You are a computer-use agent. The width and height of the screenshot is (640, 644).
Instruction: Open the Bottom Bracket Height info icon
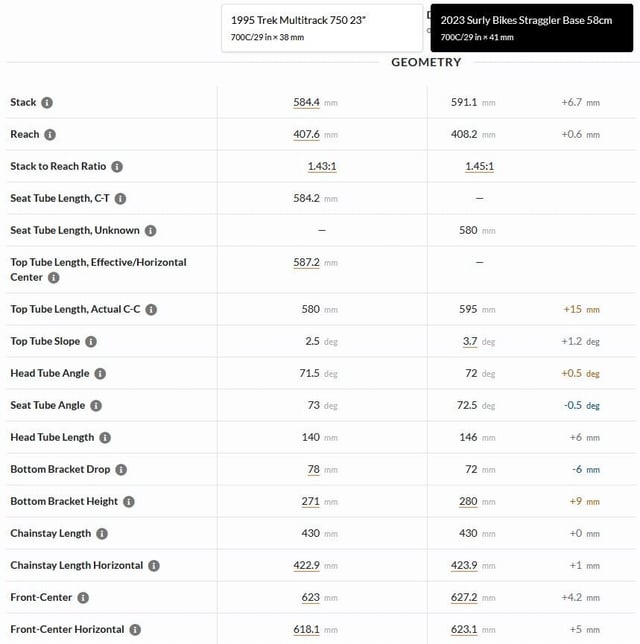coord(129,501)
